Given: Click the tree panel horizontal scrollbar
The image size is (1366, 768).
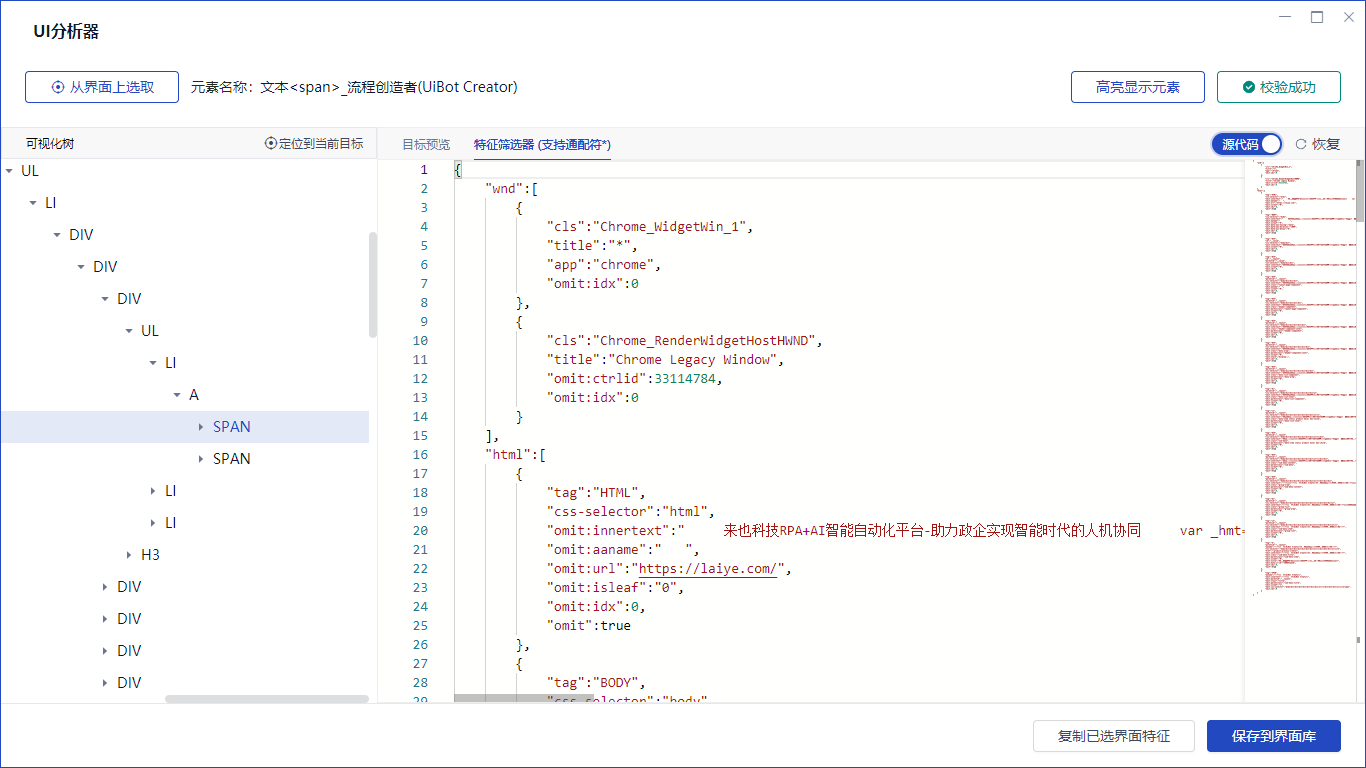Looking at the screenshot, I should point(267,698).
